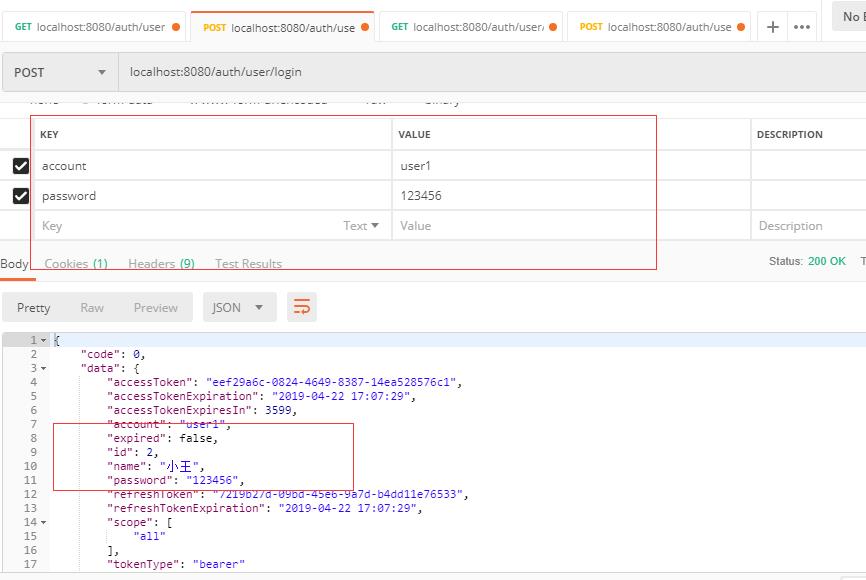Click the request URL field

point(492,72)
